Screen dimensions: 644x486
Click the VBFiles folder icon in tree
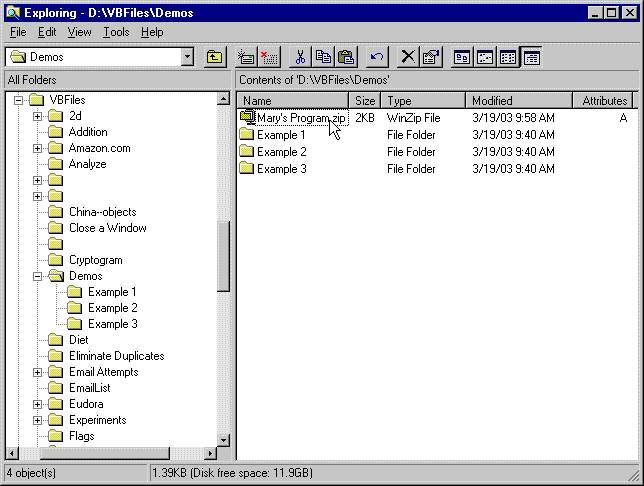click(36, 100)
